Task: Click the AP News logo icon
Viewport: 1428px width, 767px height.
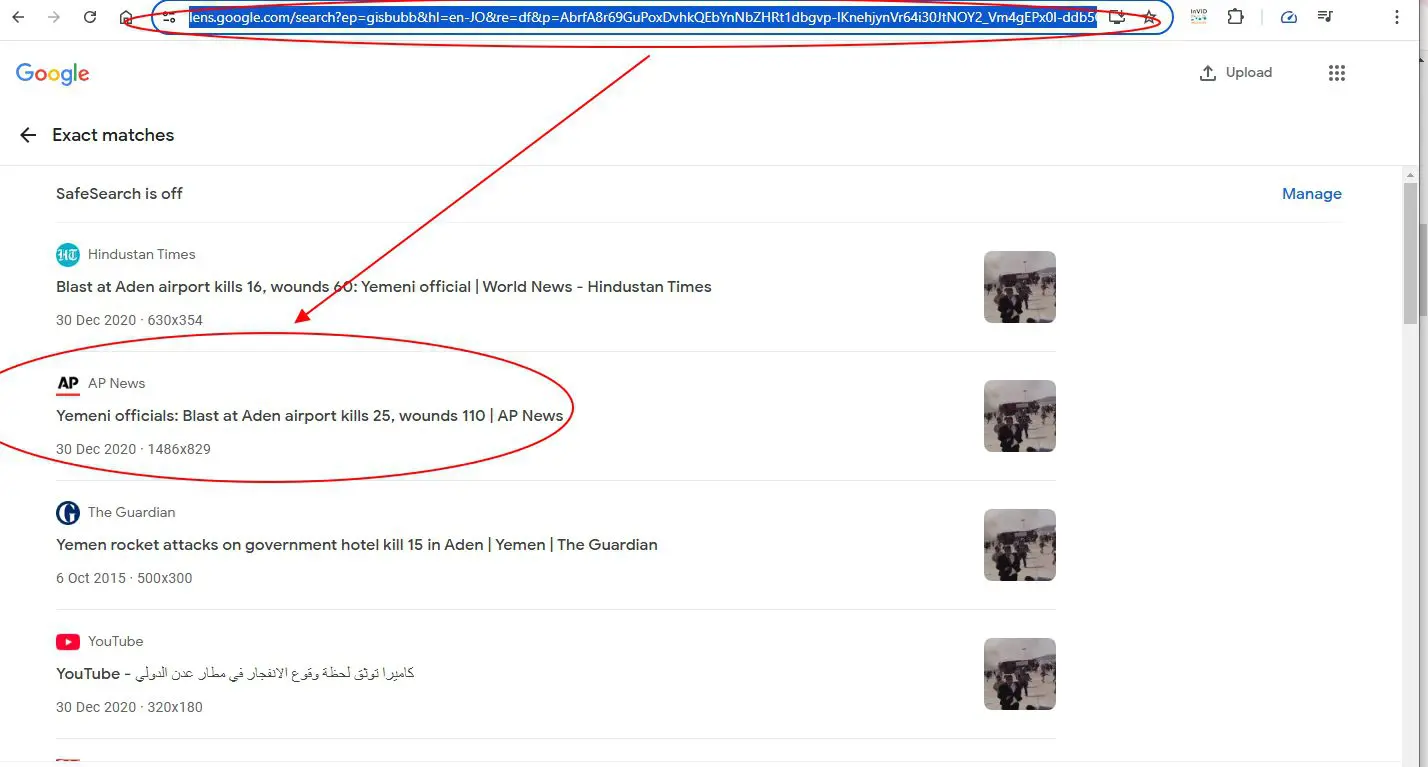Action: tap(68, 384)
